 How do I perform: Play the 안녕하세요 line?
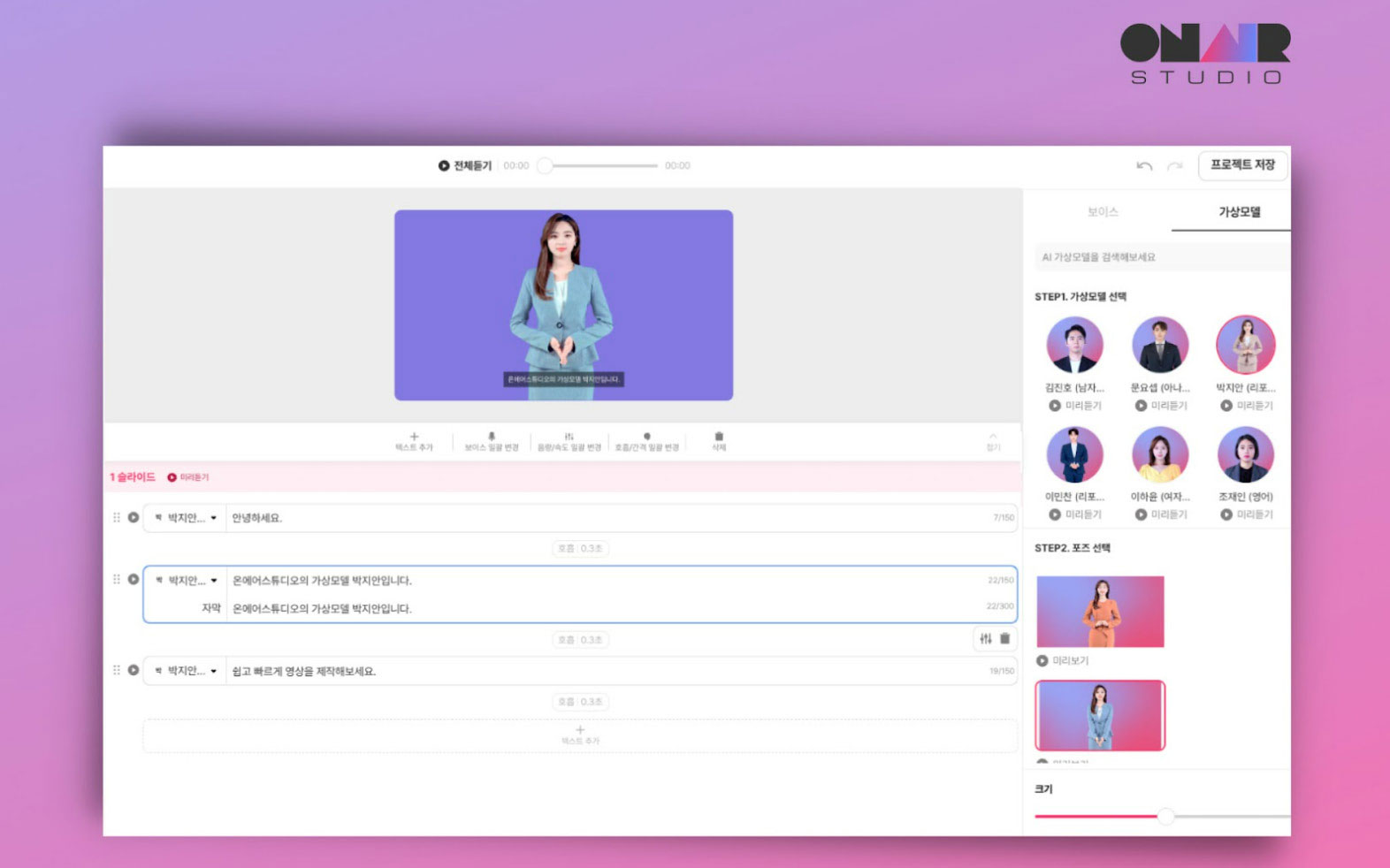(133, 517)
